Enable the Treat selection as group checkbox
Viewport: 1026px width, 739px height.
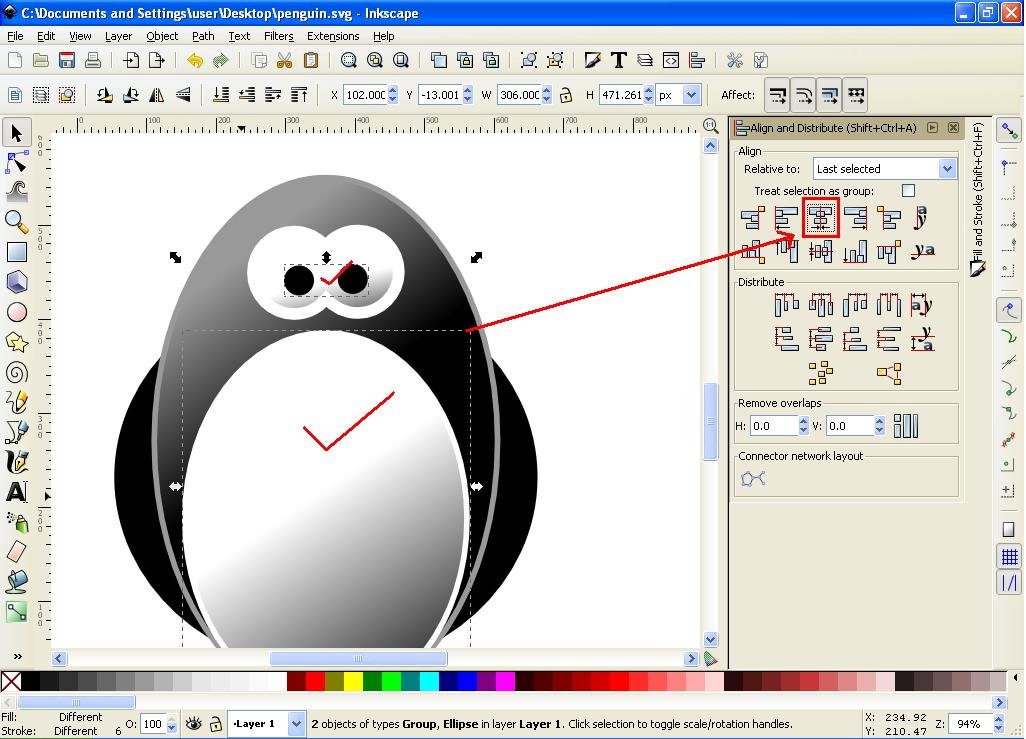coord(908,190)
